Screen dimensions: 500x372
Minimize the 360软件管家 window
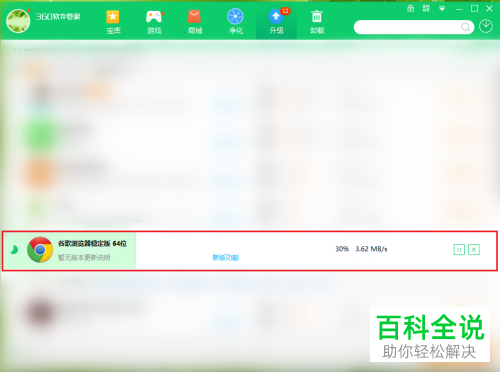click(459, 9)
